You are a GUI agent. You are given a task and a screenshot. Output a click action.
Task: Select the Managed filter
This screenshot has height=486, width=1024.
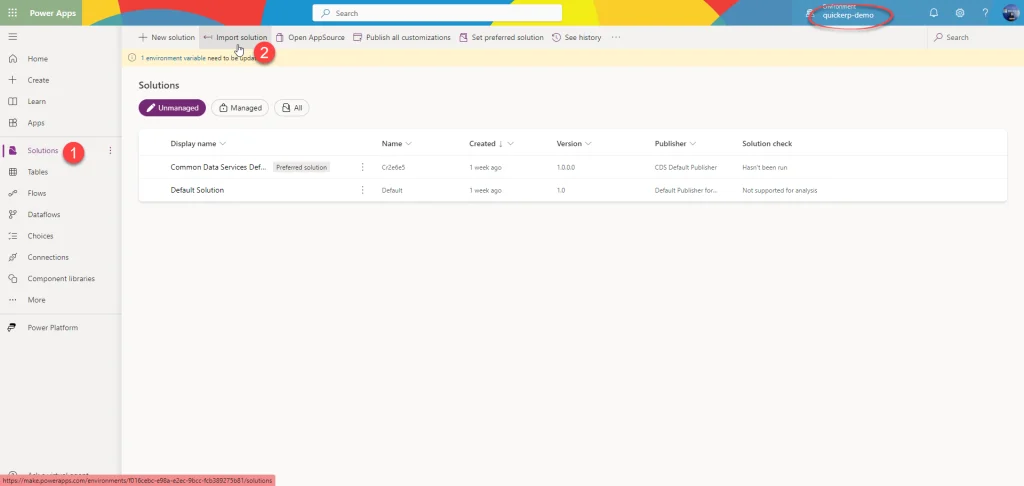240,108
